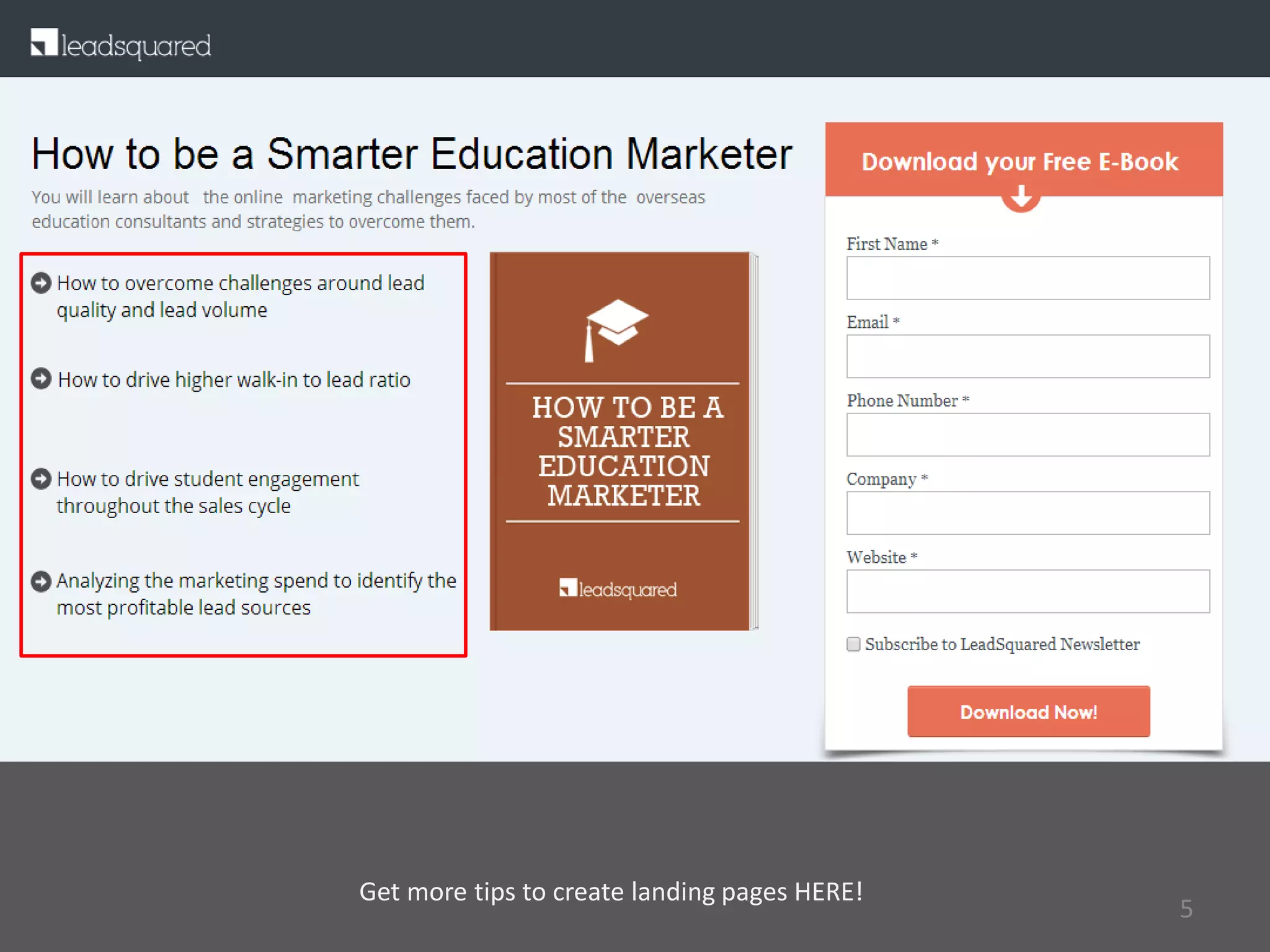
Task: Focus the Company input field
Action: pyautogui.click(x=1028, y=513)
